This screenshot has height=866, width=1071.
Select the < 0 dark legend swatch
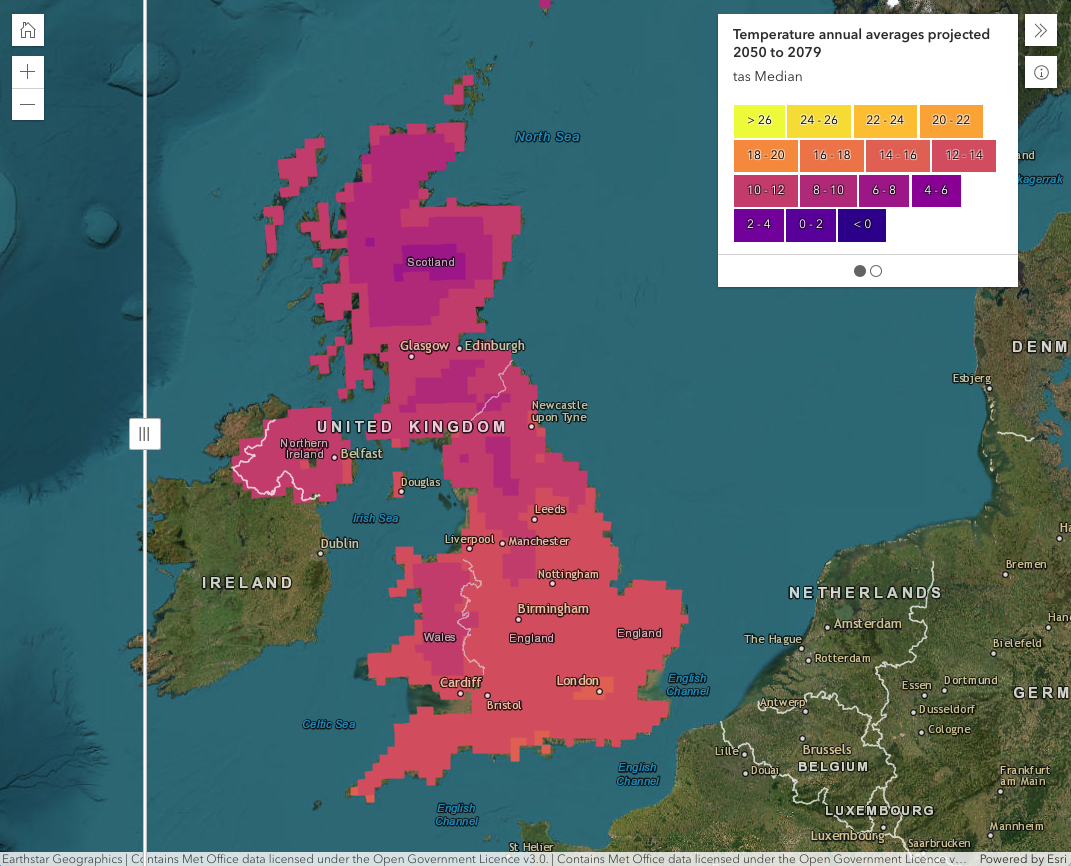coord(862,225)
